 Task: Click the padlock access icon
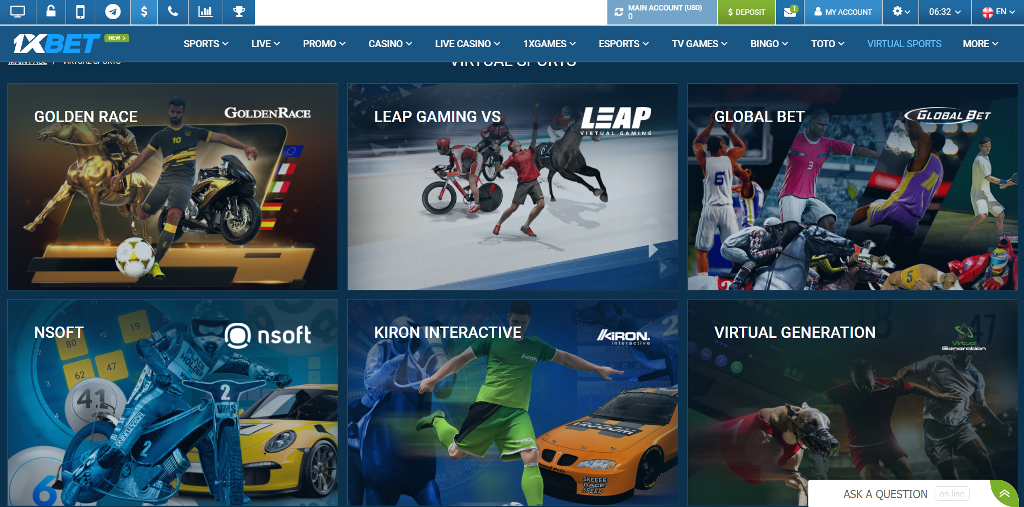coord(51,12)
